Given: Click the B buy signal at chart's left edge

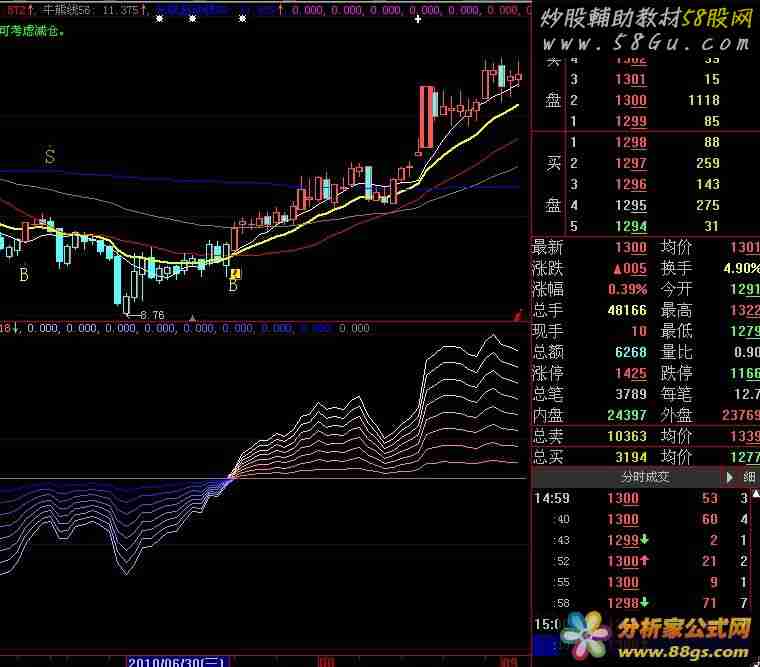Looking at the screenshot, I should tap(23, 274).
